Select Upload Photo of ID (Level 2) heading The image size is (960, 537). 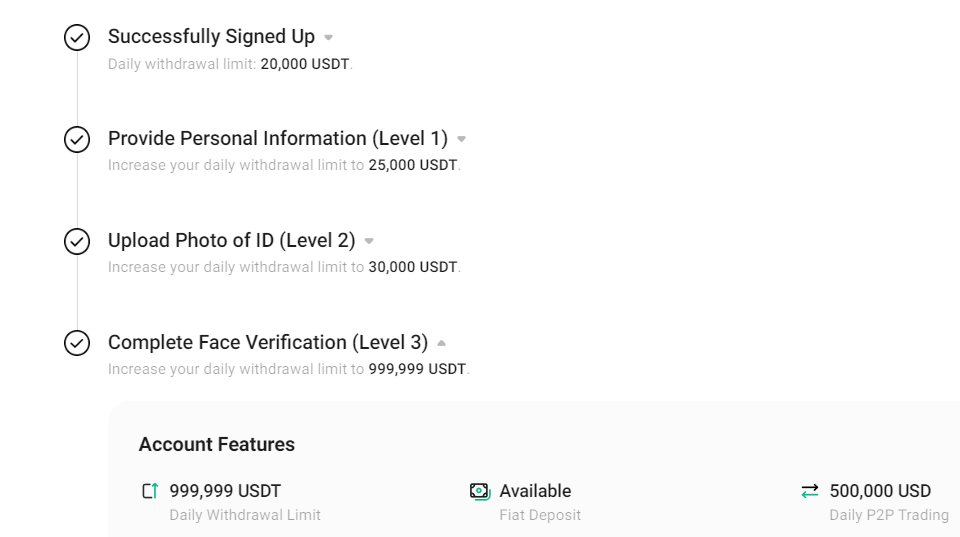point(231,241)
